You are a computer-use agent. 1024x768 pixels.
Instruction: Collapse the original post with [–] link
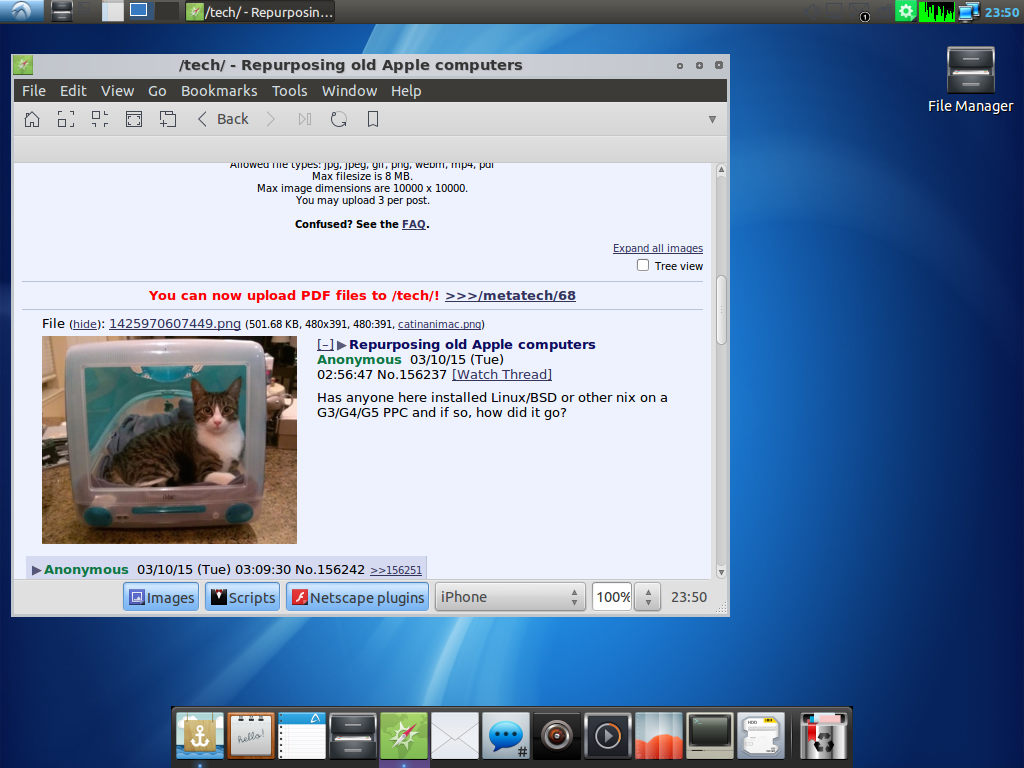pos(325,344)
